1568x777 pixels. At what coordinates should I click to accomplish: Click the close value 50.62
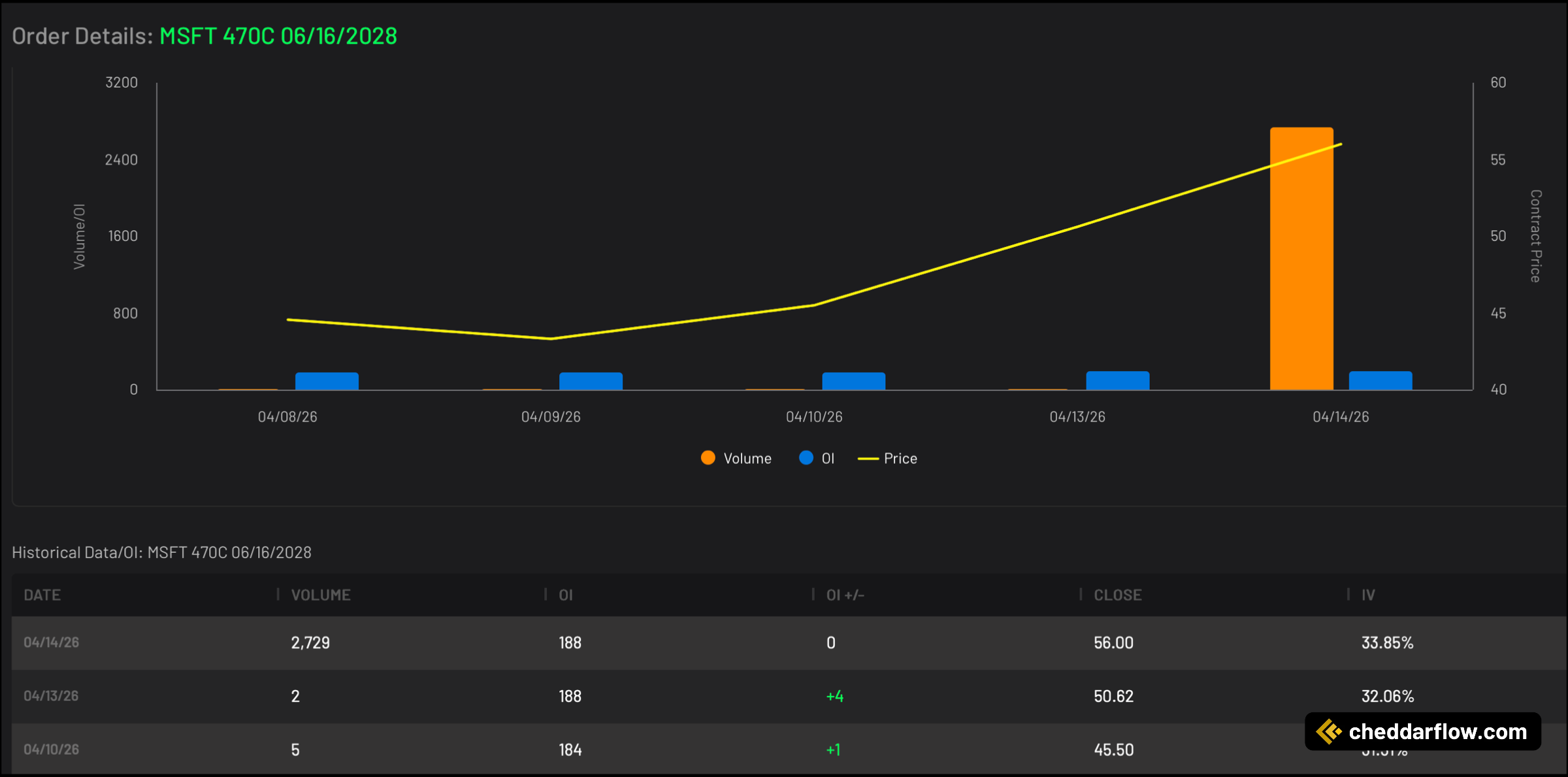coord(1113,696)
